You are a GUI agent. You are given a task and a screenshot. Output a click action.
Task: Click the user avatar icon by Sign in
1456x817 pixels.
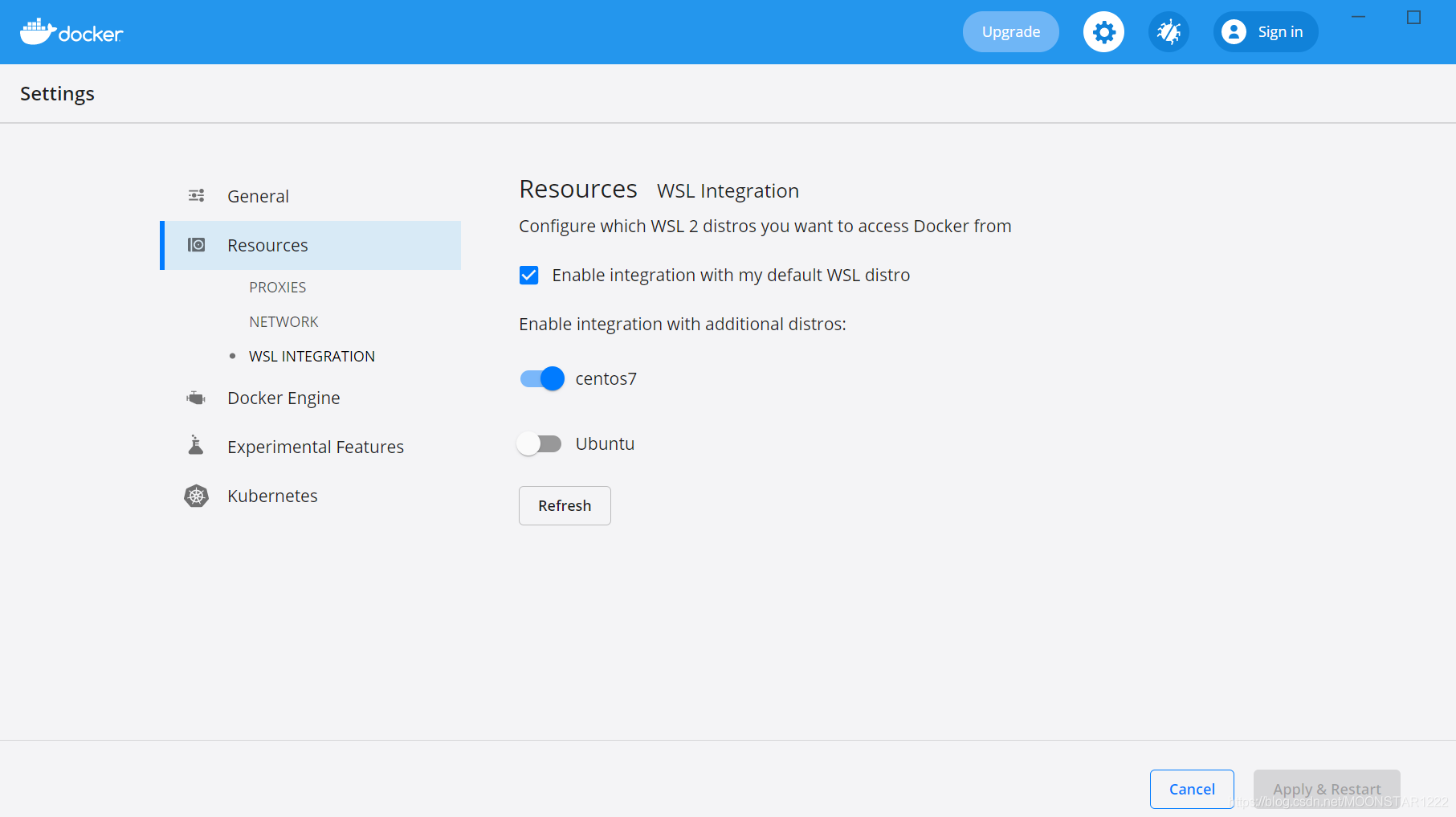click(x=1234, y=32)
